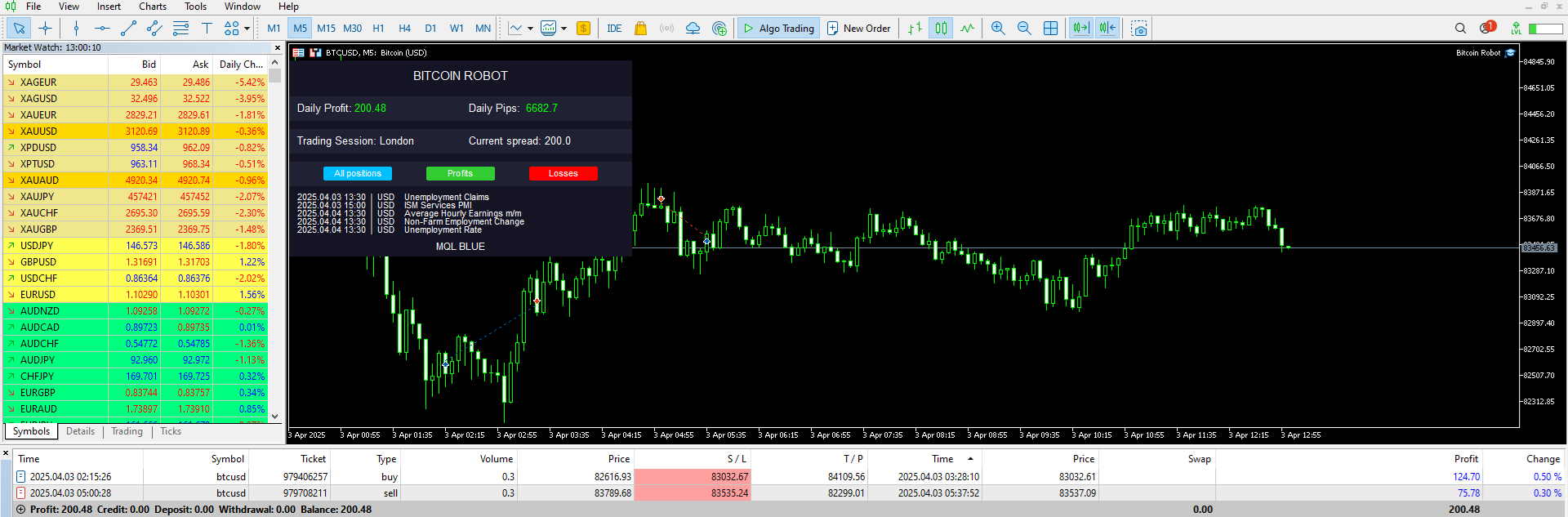This screenshot has width=1568, height=517.
Task: Zoom in on the chart
Action: tap(998, 29)
